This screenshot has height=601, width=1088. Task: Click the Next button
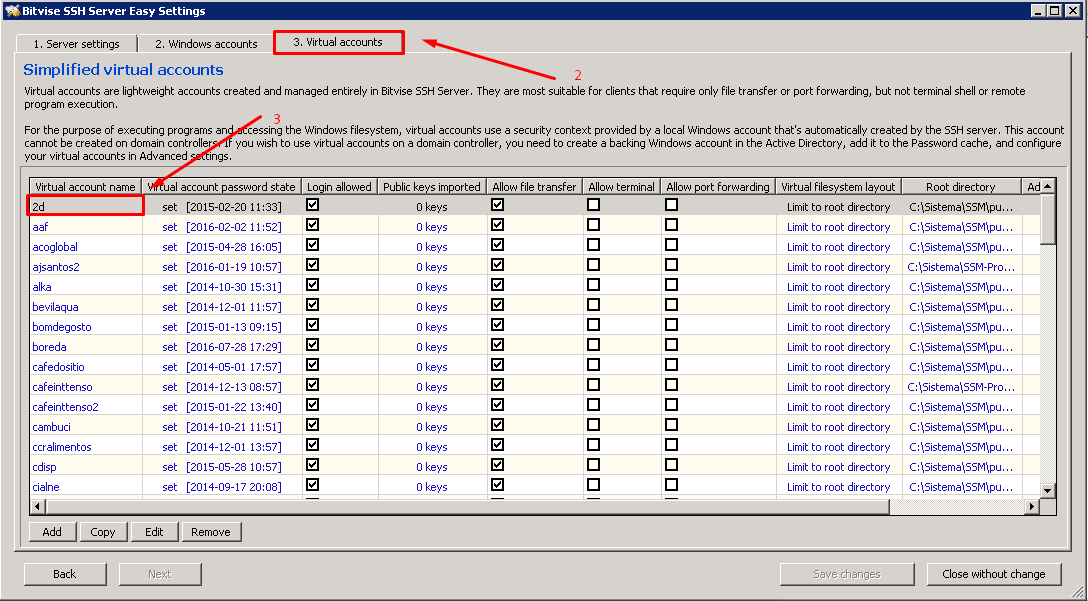160,574
